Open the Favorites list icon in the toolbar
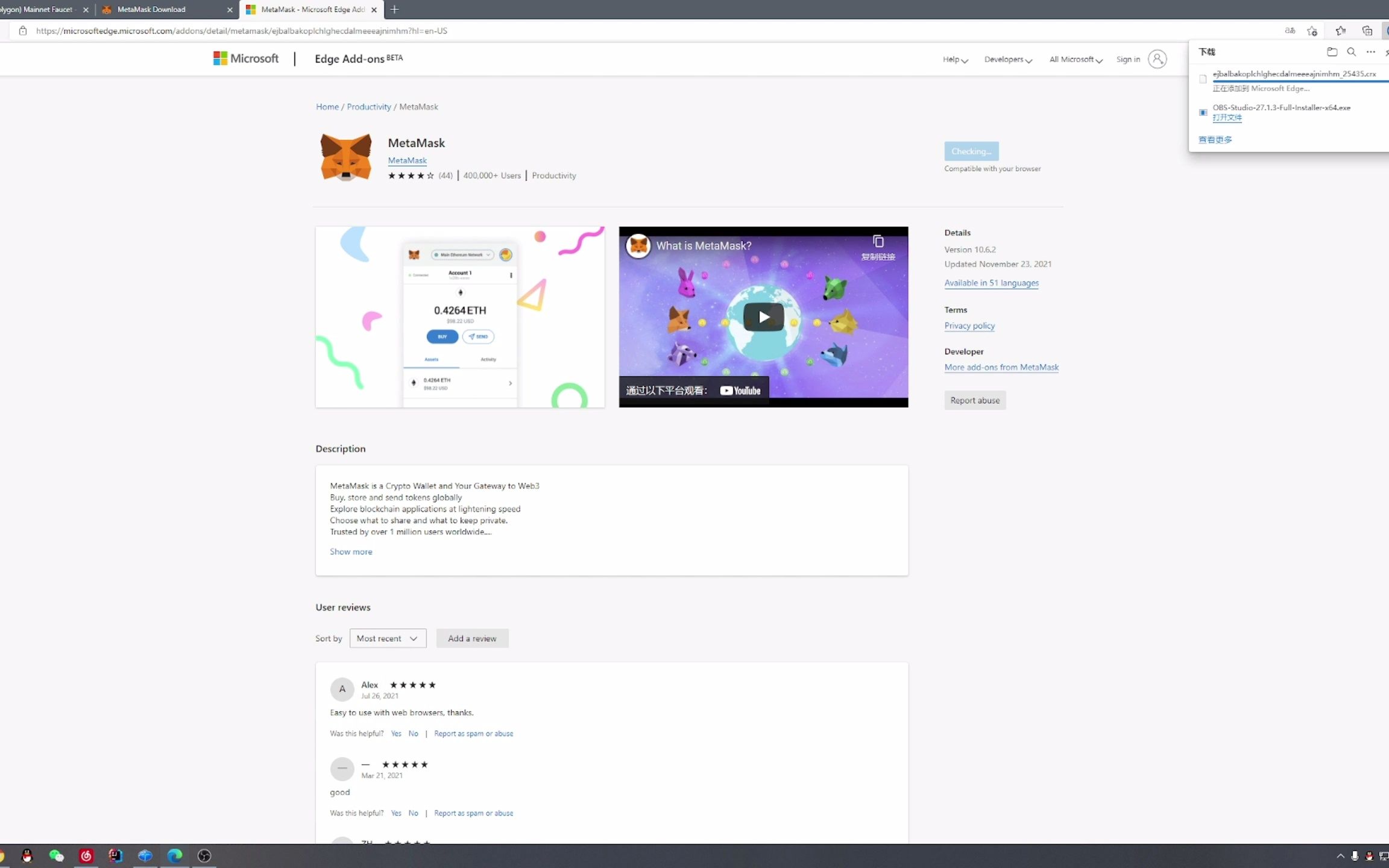The image size is (1389, 868). click(x=1340, y=31)
